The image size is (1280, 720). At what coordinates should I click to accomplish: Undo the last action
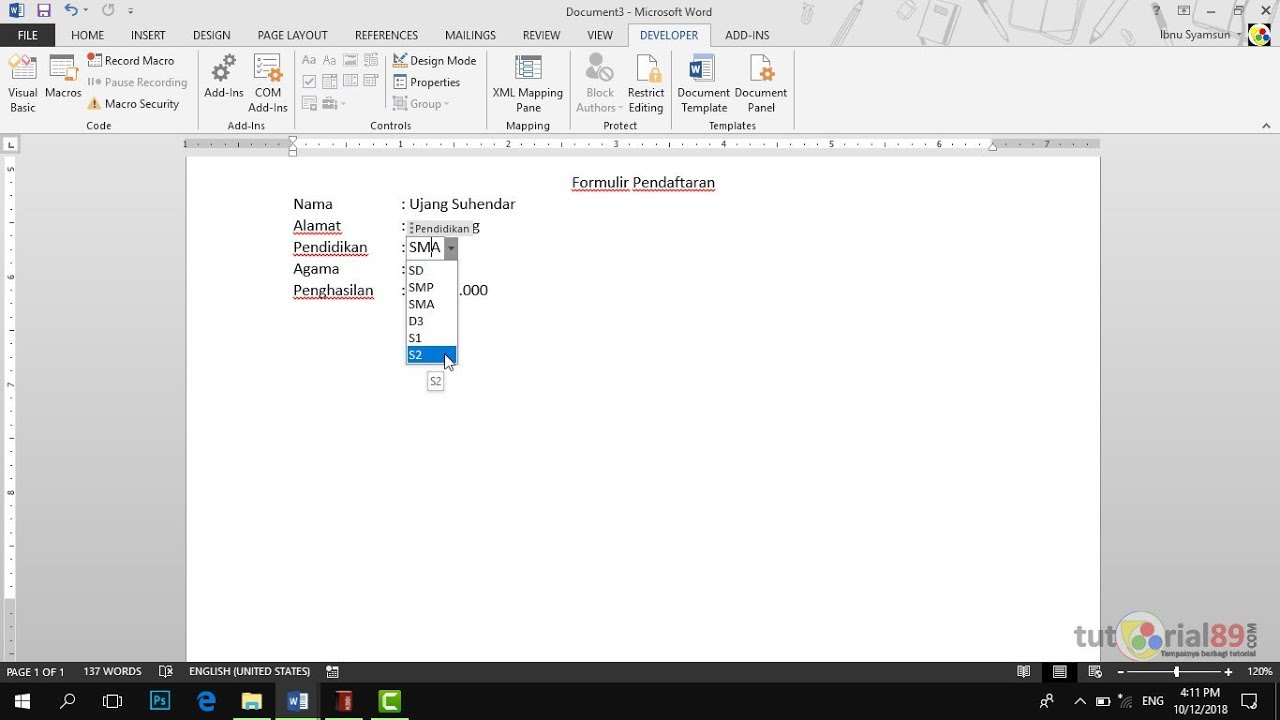pyautogui.click(x=71, y=11)
